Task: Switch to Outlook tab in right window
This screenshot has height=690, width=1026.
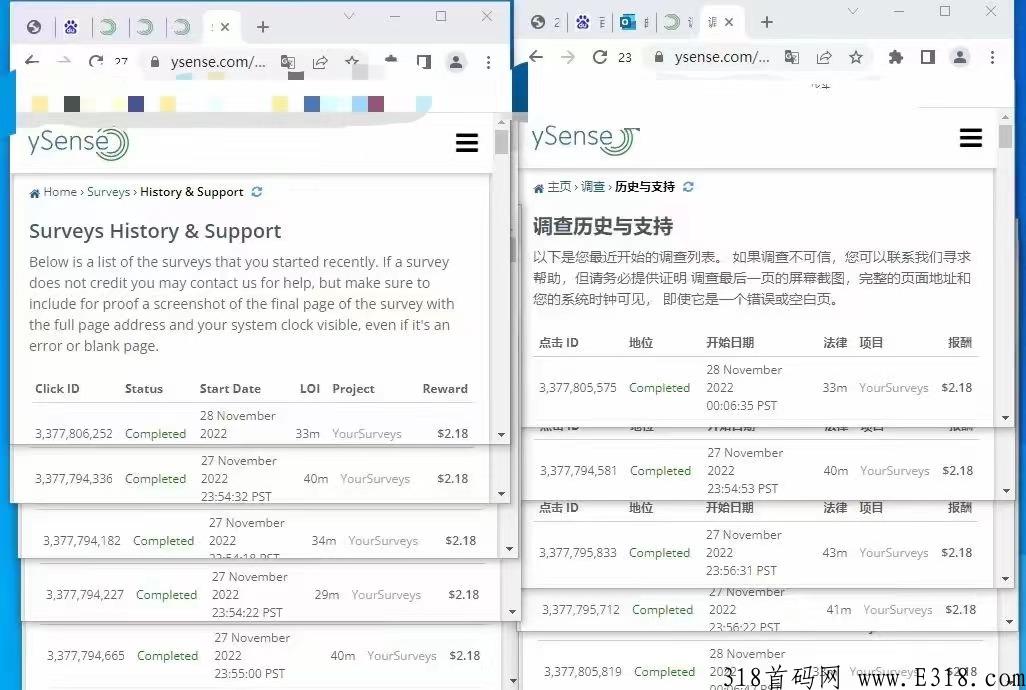Action: click(x=628, y=22)
